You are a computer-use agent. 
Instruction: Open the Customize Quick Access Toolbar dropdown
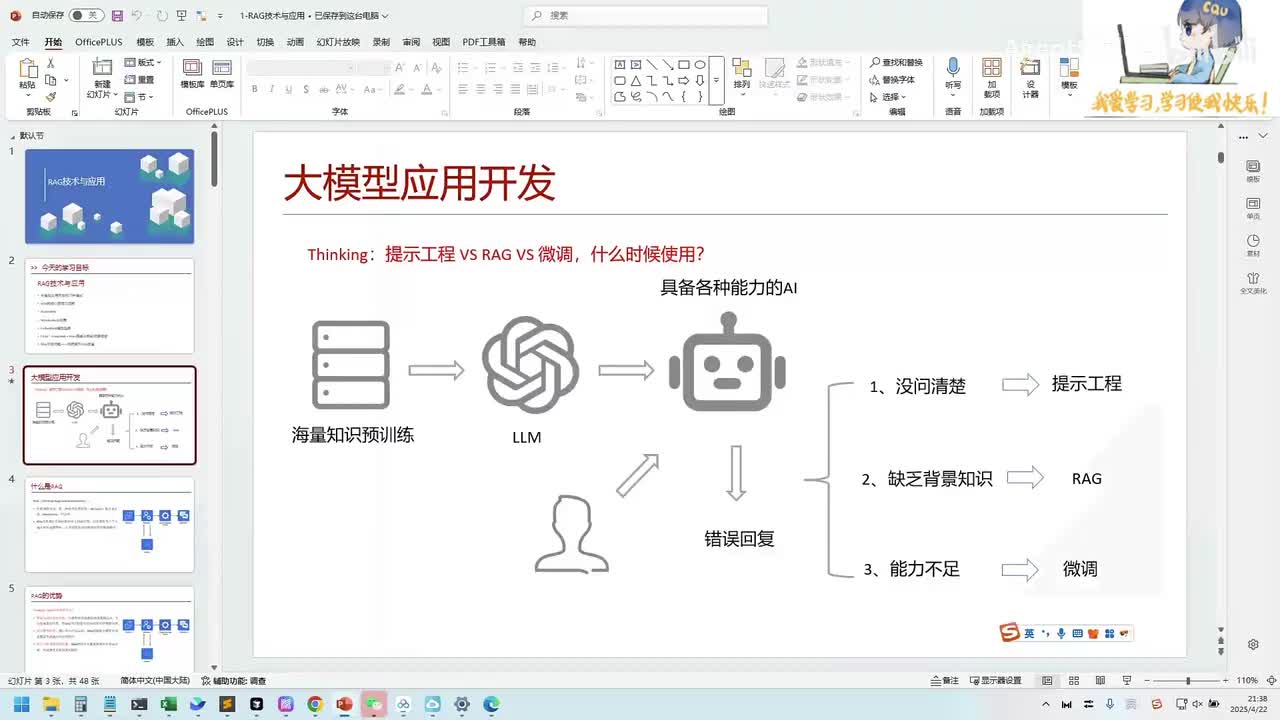click(218, 16)
